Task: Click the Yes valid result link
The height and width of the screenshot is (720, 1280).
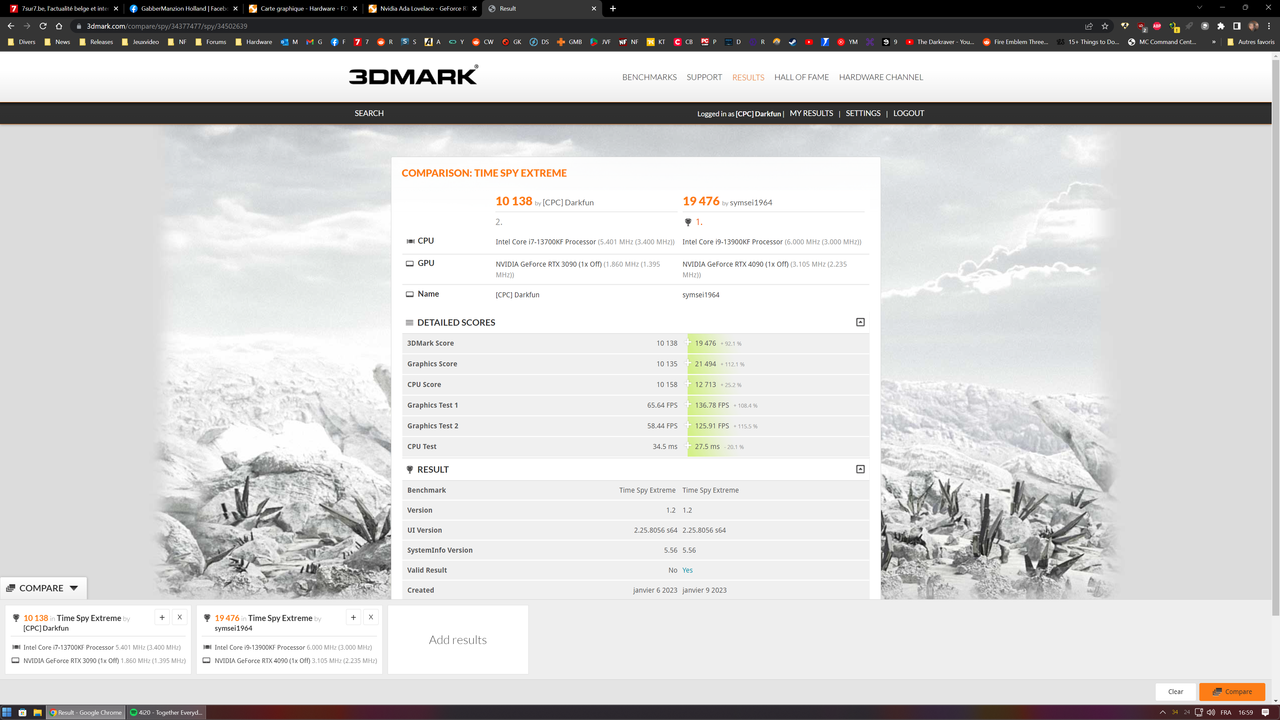Action: (x=687, y=570)
